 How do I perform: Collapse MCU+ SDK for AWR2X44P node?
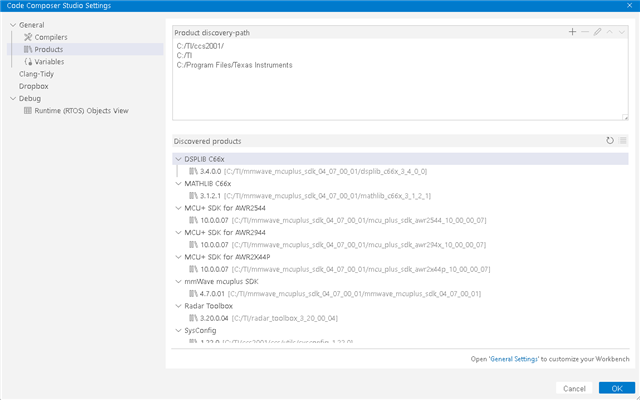(x=178, y=257)
